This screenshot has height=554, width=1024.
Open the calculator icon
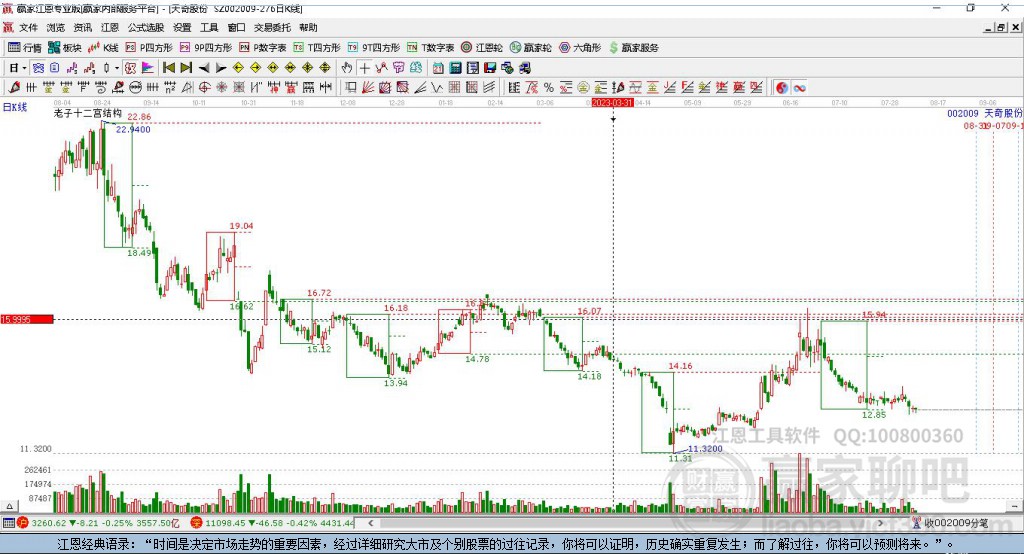point(456,68)
